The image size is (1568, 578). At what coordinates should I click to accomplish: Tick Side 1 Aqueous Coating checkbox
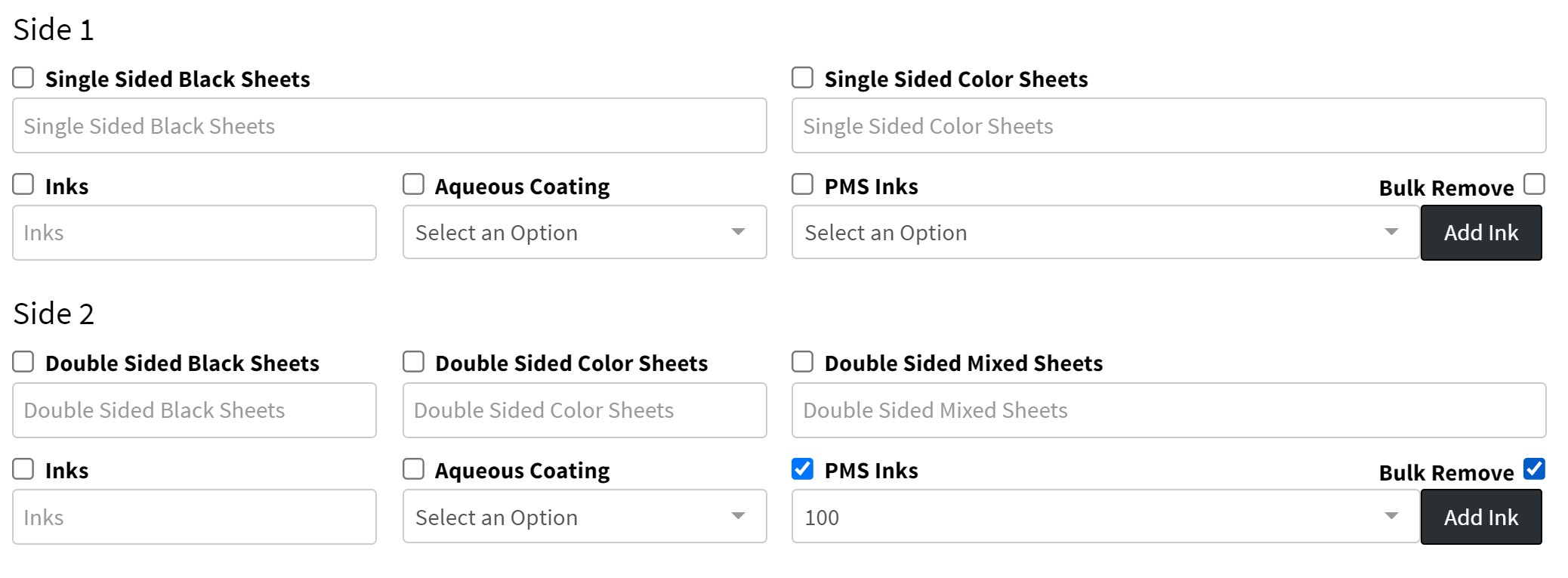point(413,185)
